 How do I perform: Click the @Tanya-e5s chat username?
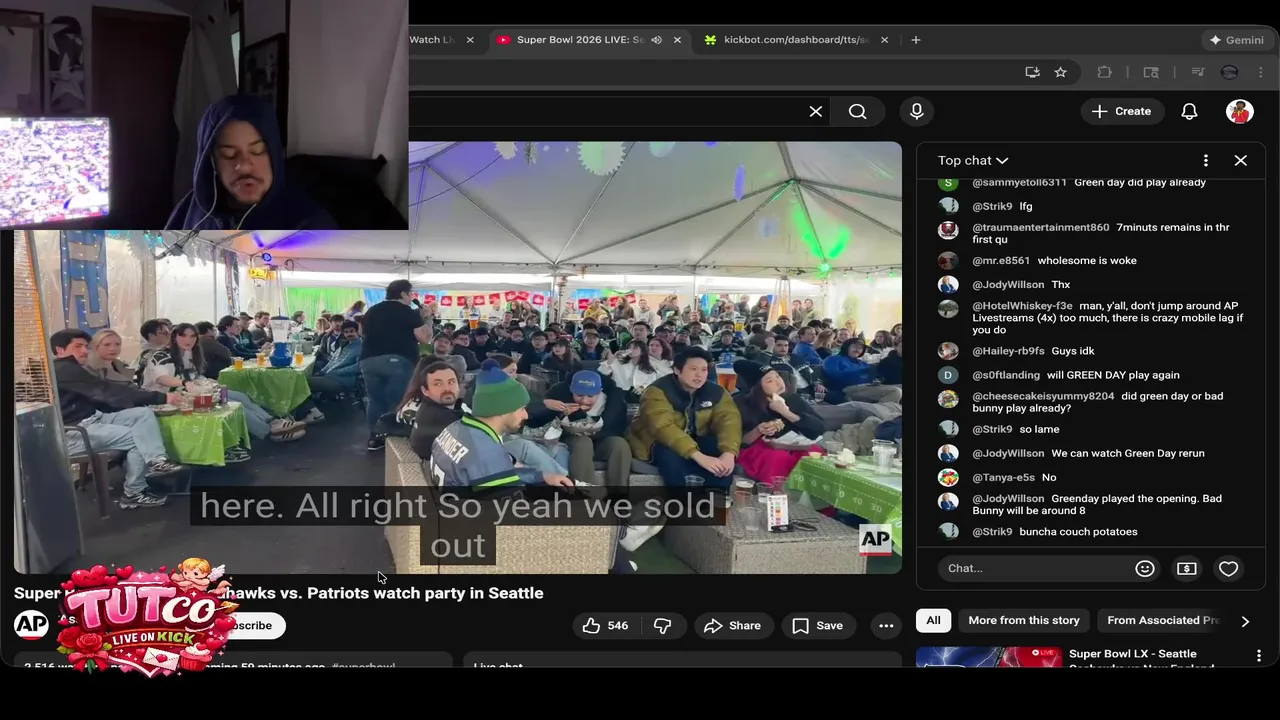coord(1003,477)
